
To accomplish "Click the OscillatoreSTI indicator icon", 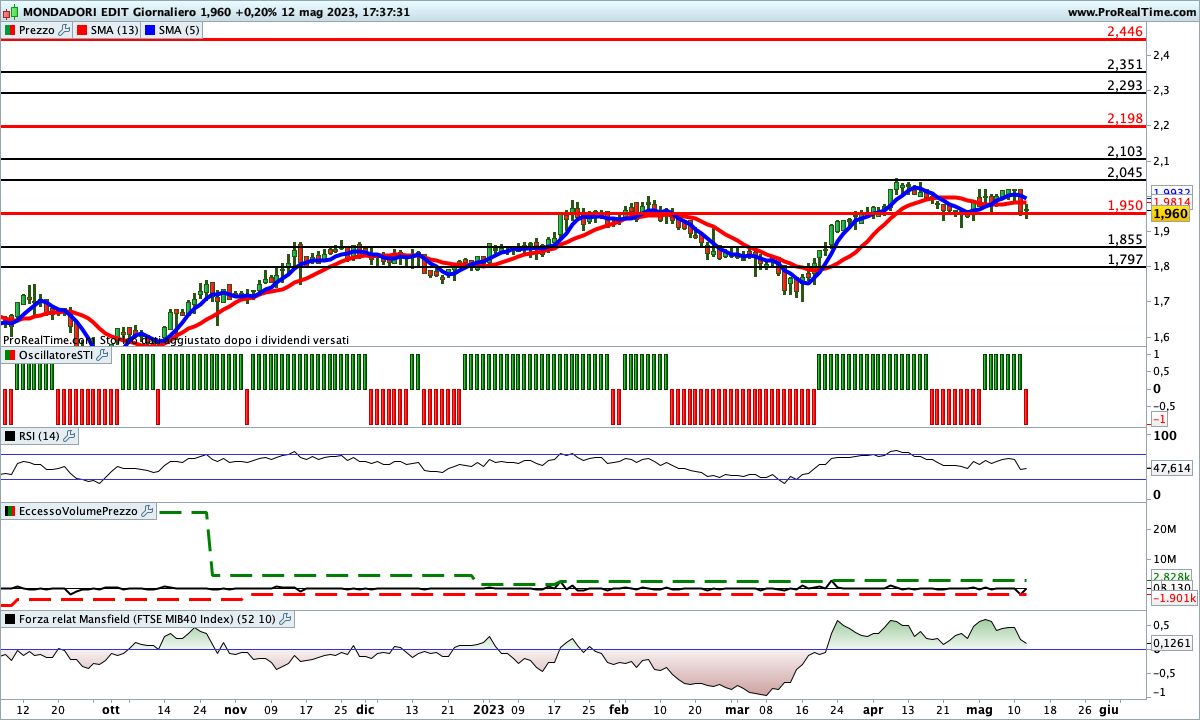I will pos(9,355).
